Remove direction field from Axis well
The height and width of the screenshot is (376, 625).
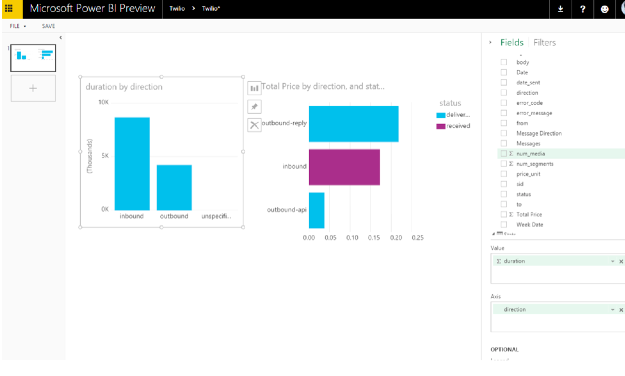pos(621,310)
